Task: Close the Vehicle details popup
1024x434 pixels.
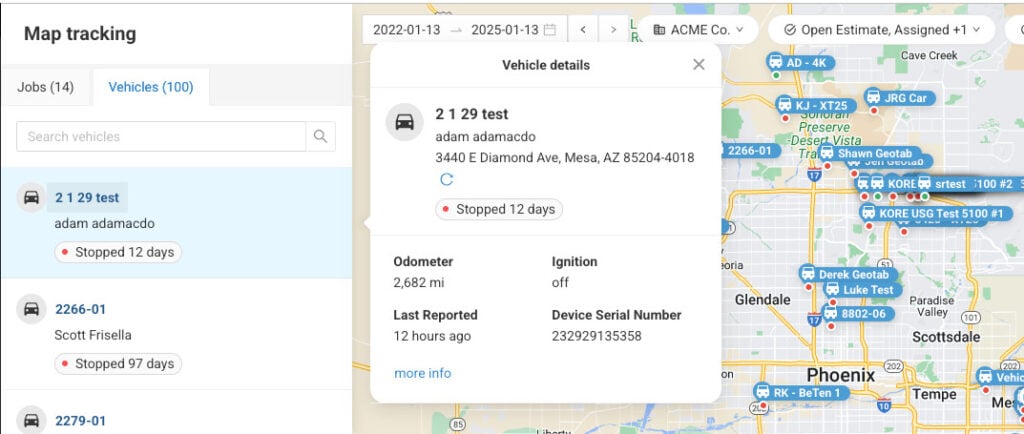Action: tap(698, 65)
